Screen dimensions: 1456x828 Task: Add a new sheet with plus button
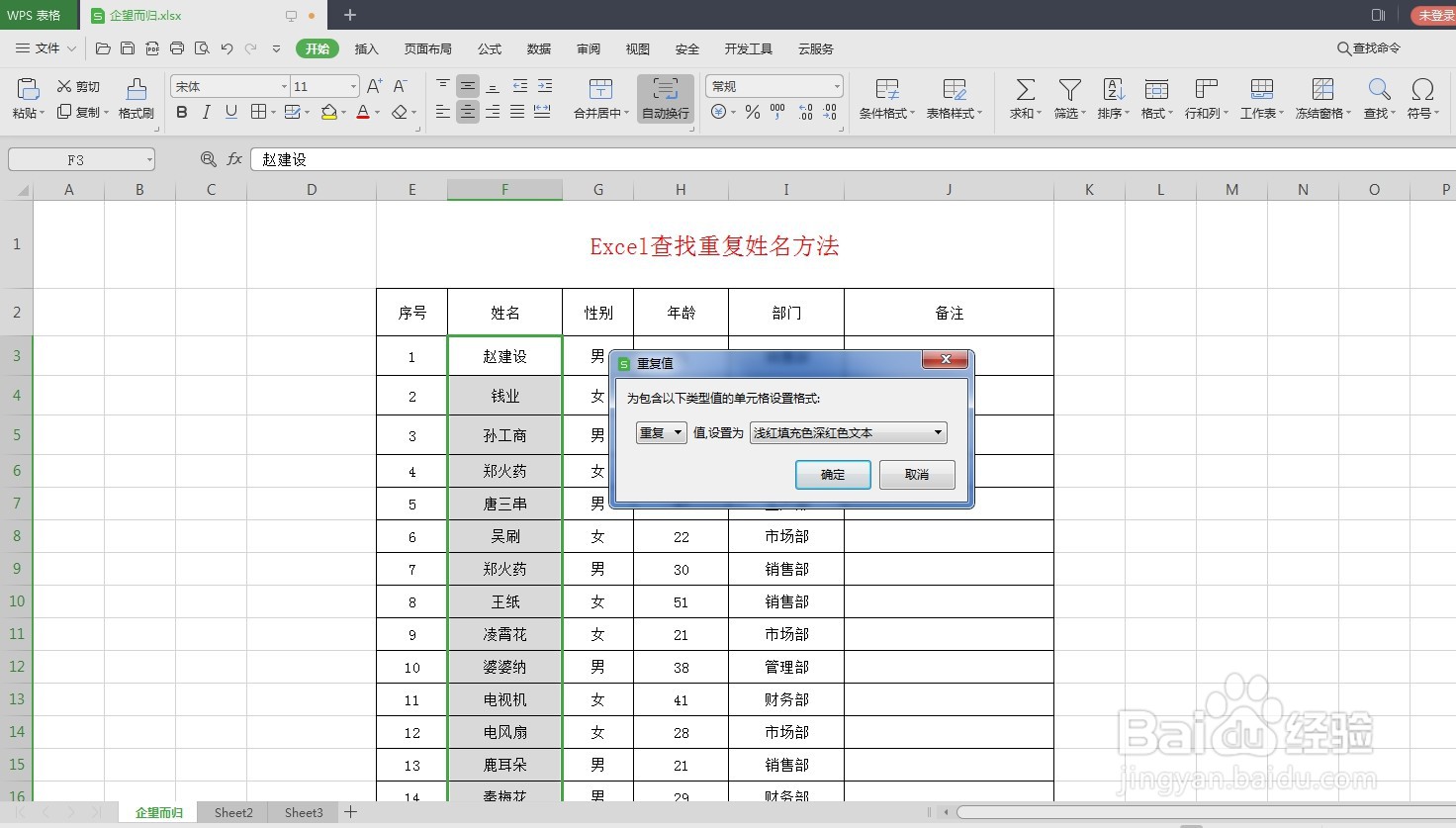350,812
